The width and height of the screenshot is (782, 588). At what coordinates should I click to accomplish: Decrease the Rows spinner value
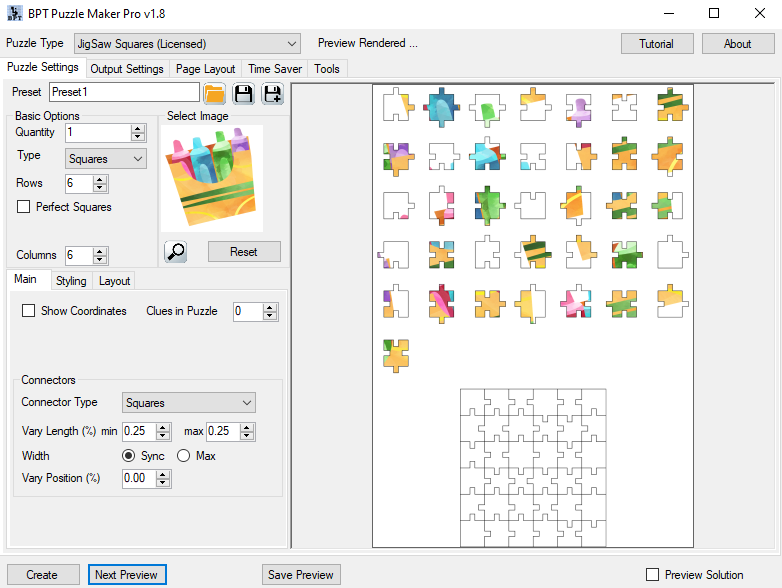99,188
